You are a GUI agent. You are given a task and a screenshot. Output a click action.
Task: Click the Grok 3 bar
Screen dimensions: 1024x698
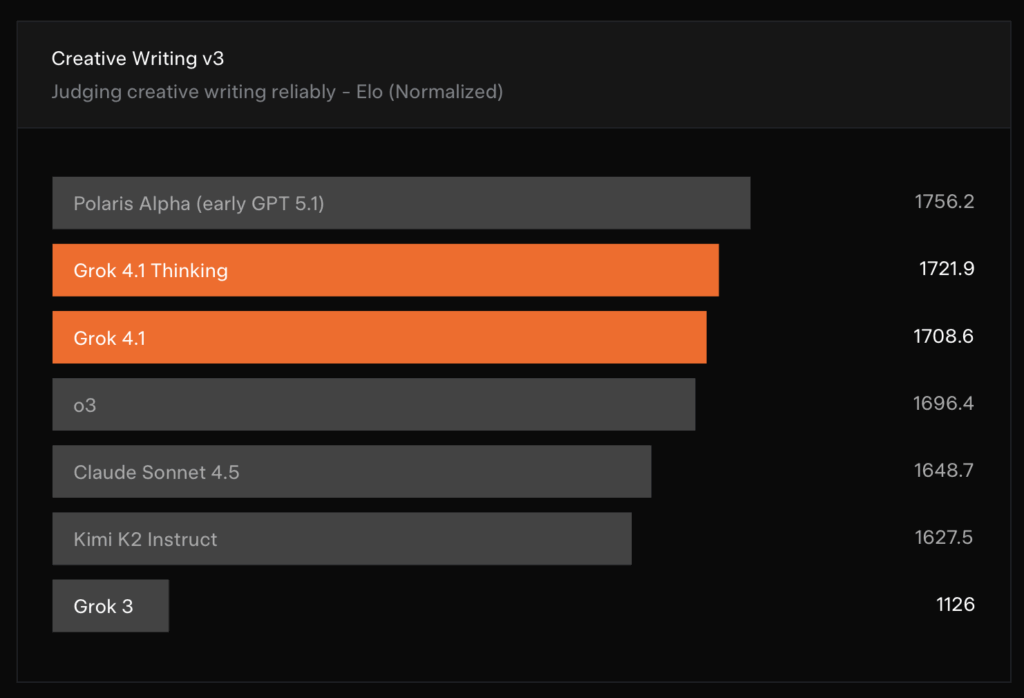coord(110,606)
